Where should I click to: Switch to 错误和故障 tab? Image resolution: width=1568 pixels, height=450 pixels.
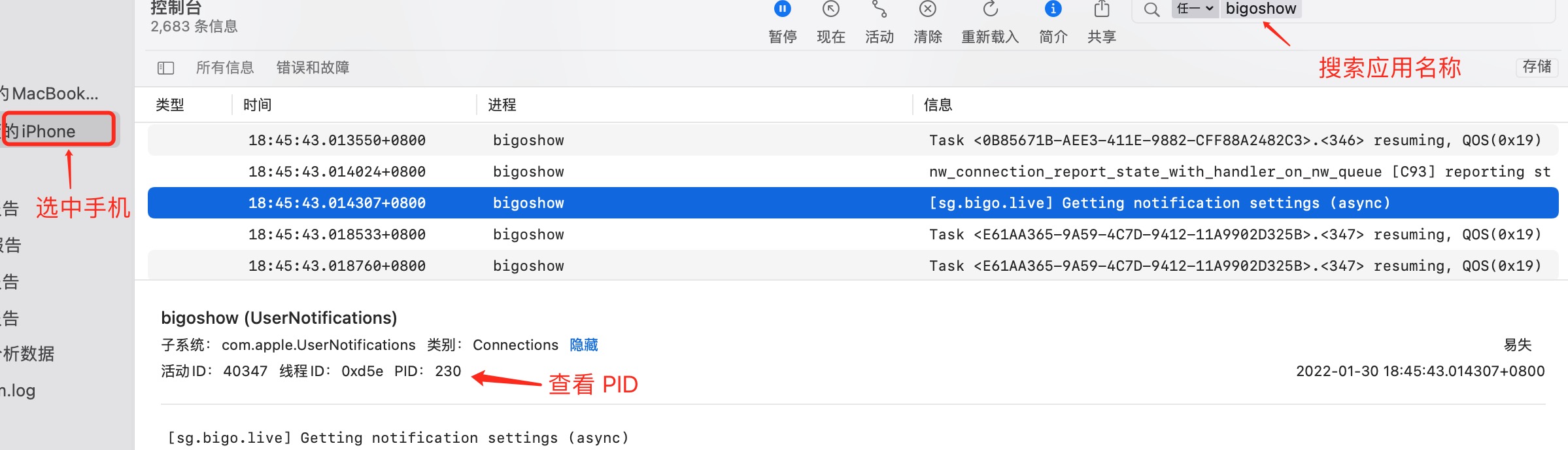pos(313,68)
